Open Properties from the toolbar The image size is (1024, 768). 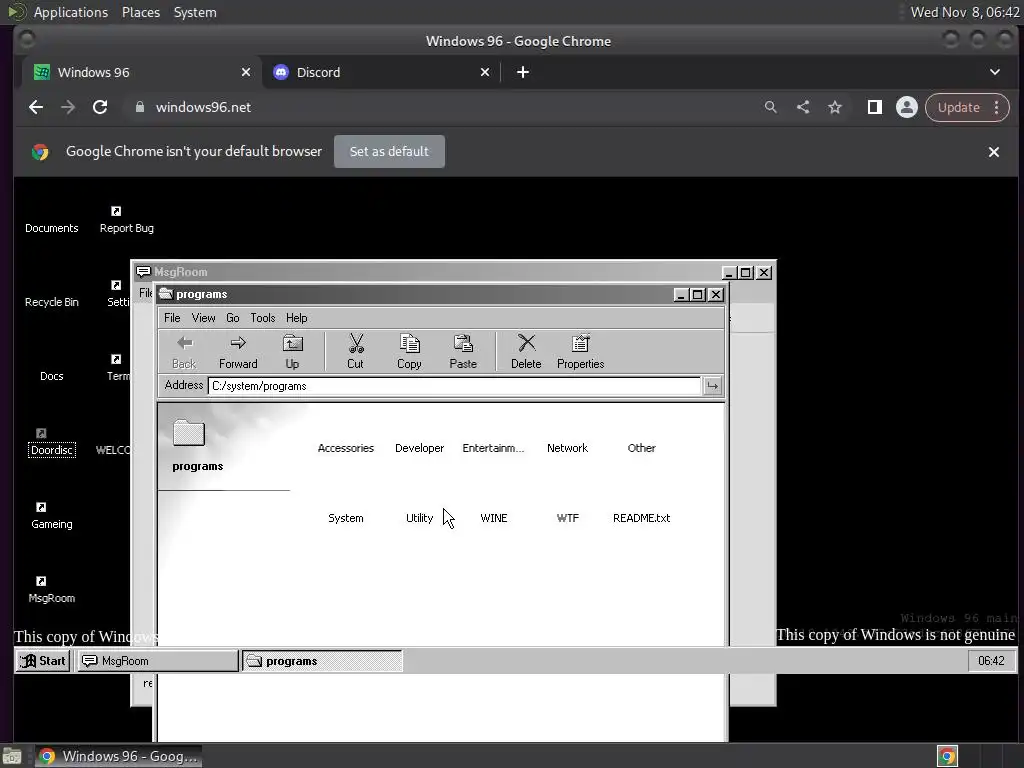pos(581,351)
